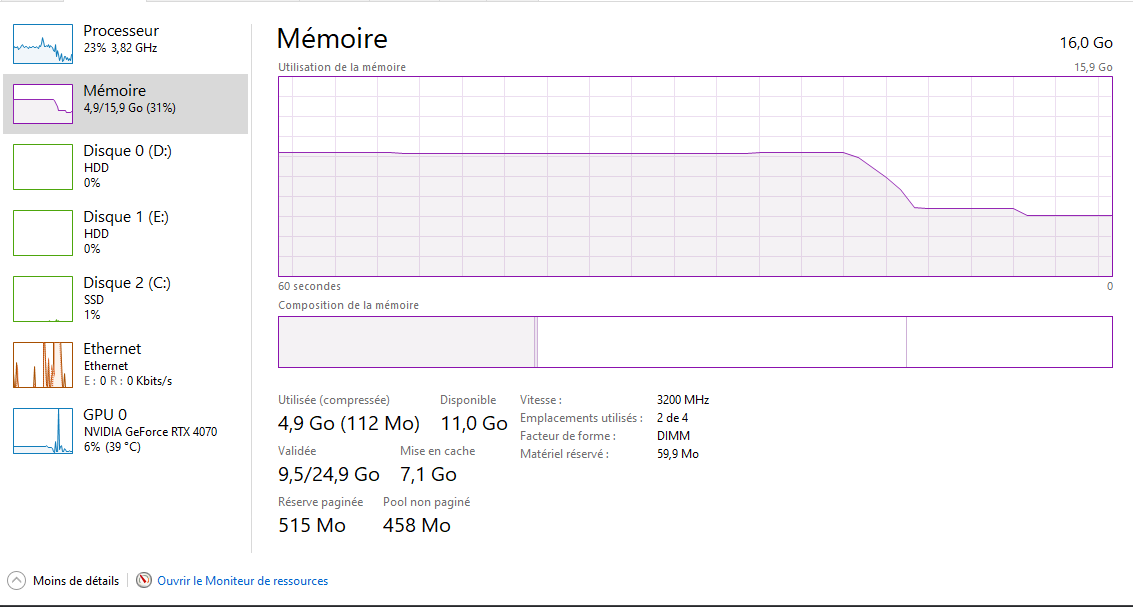Click the standby segment of memory composition bar
Image resolution: width=1133 pixels, height=607 pixels.
(722, 342)
